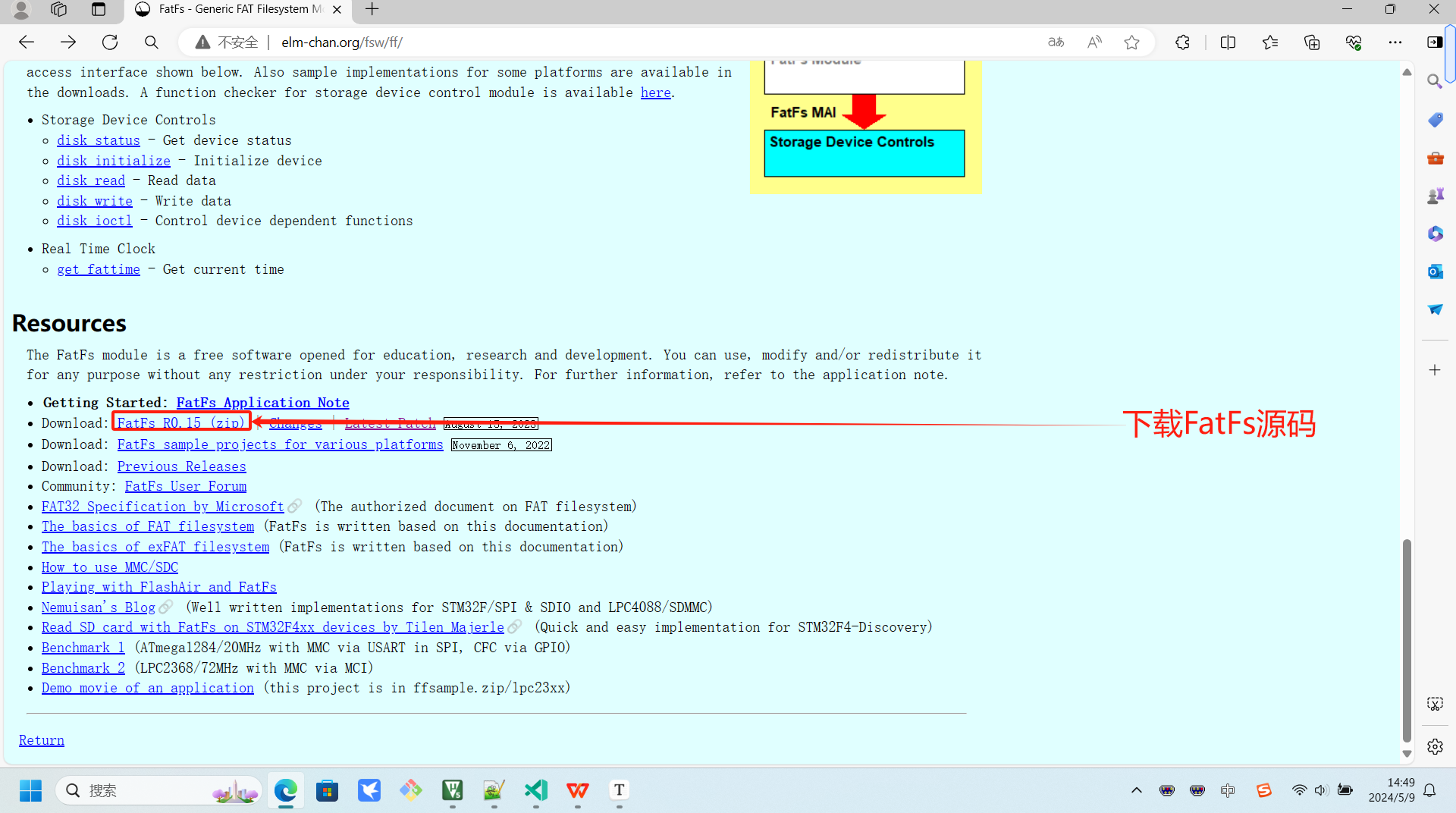Open The basics of FAT filesystem link
Image resolution: width=1456 pixels, height=813 pixels.
pos(148,526)
